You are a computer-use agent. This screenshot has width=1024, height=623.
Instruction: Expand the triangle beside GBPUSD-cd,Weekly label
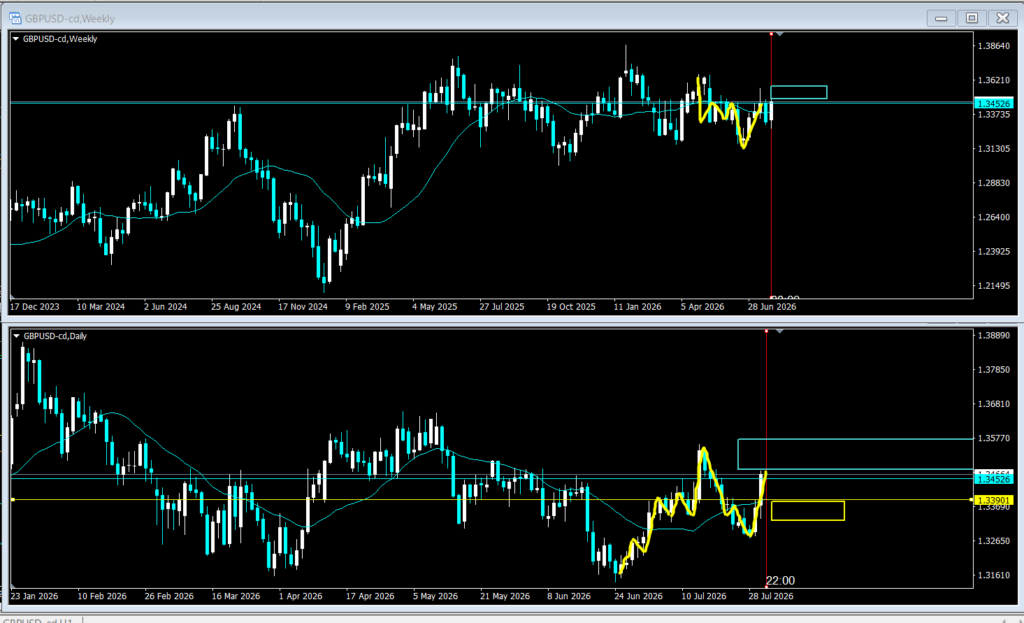click(16, 39)
